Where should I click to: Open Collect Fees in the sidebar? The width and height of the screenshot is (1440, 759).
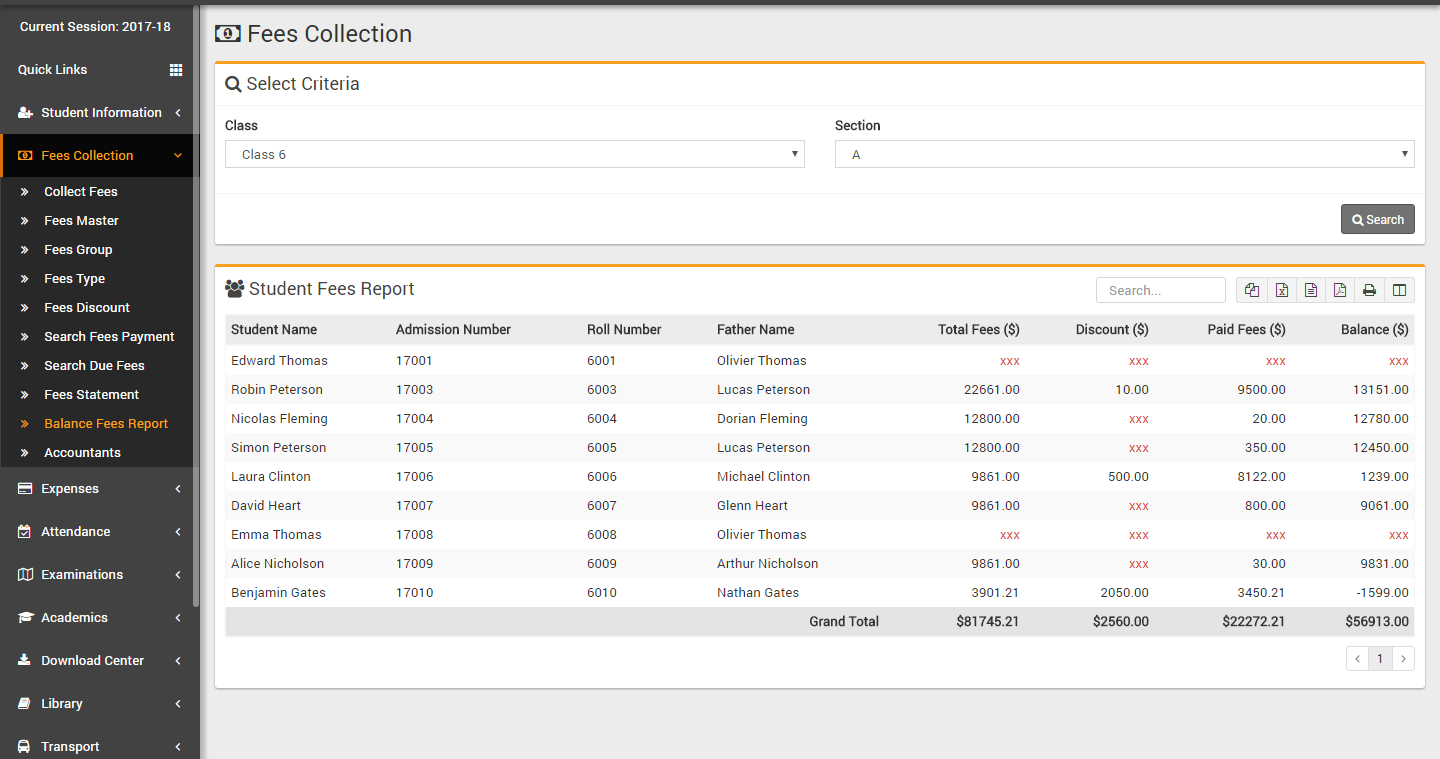[81, 192]
